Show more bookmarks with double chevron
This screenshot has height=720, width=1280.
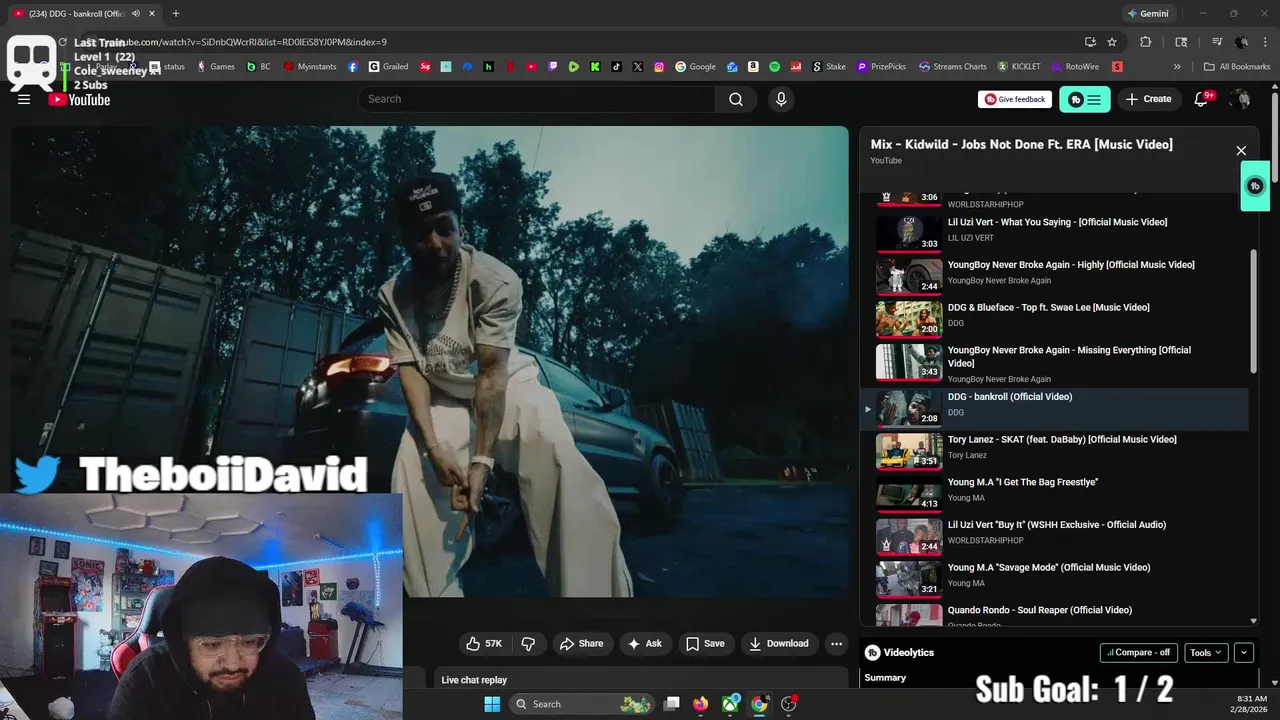(x=1177, y=67)
